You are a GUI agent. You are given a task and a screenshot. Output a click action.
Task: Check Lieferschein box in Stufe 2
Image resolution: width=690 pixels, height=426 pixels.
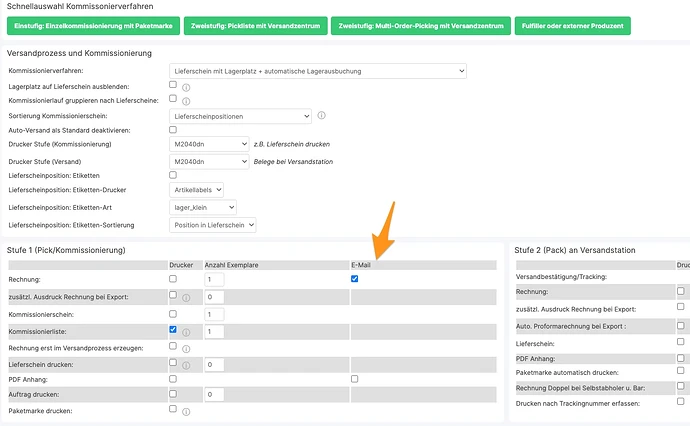(681, 342)
